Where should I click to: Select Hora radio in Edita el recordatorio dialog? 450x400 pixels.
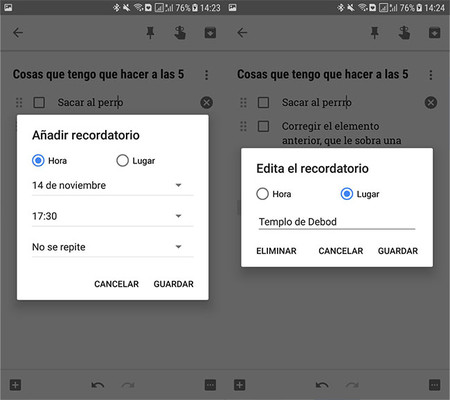(x=274, y=194)
